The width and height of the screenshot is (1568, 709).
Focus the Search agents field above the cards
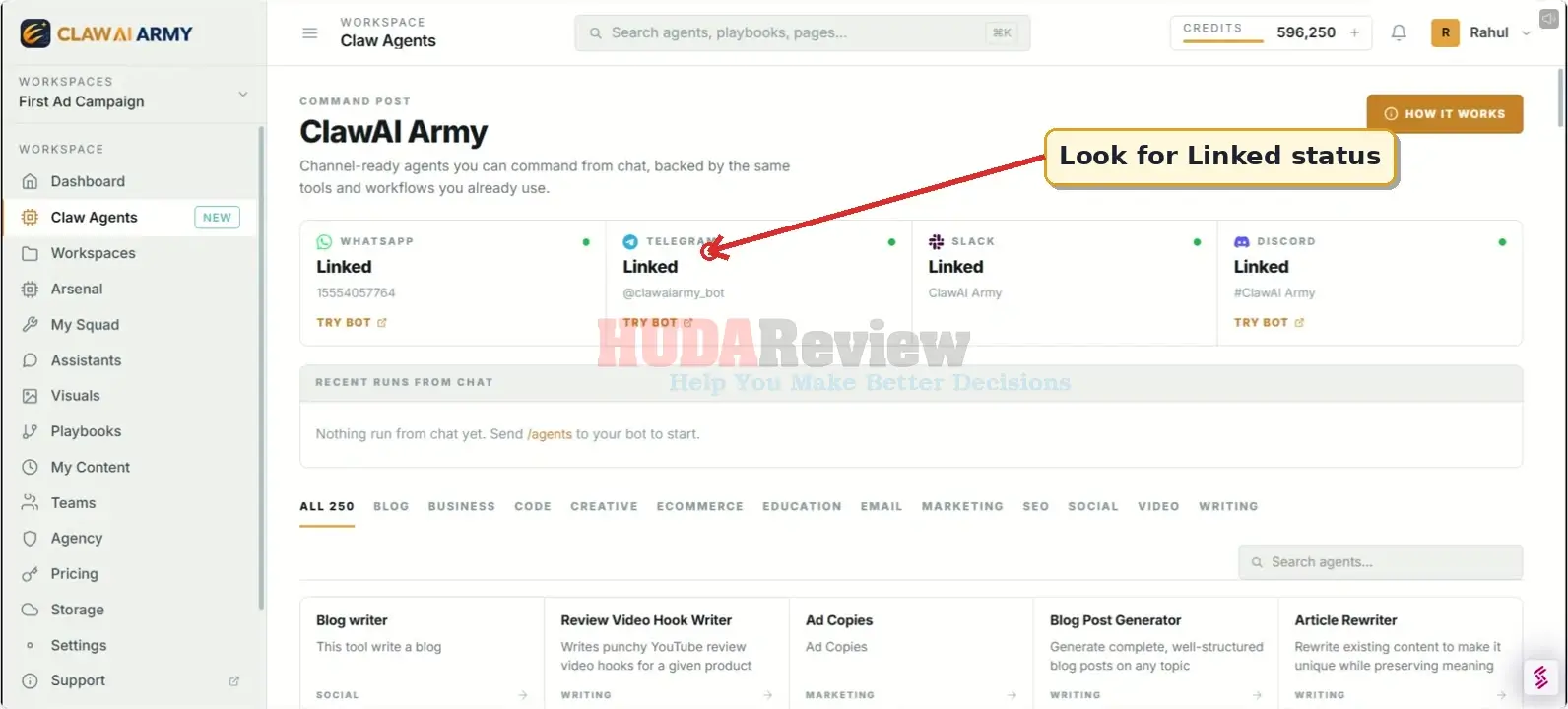click(1381, 562)
